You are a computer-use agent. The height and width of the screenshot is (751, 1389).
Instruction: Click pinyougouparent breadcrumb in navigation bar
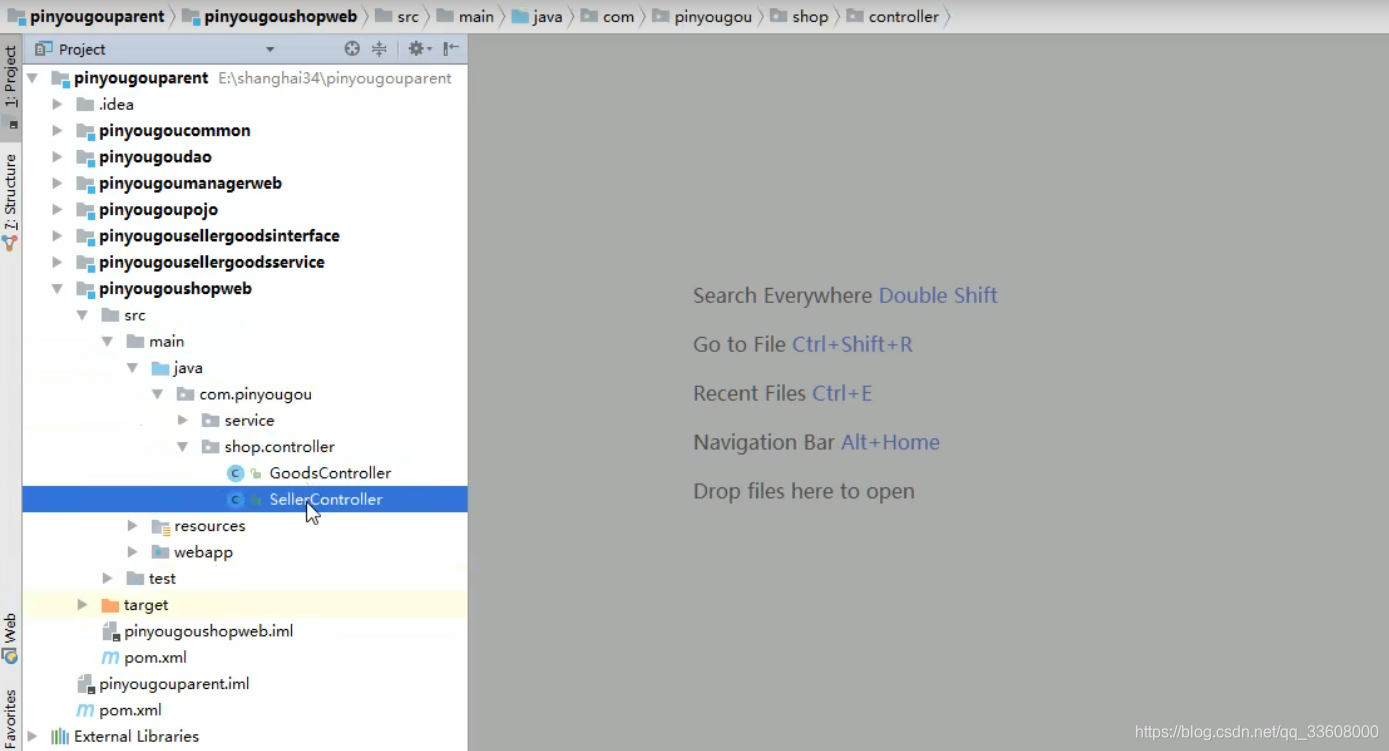(x=87, y=16)
